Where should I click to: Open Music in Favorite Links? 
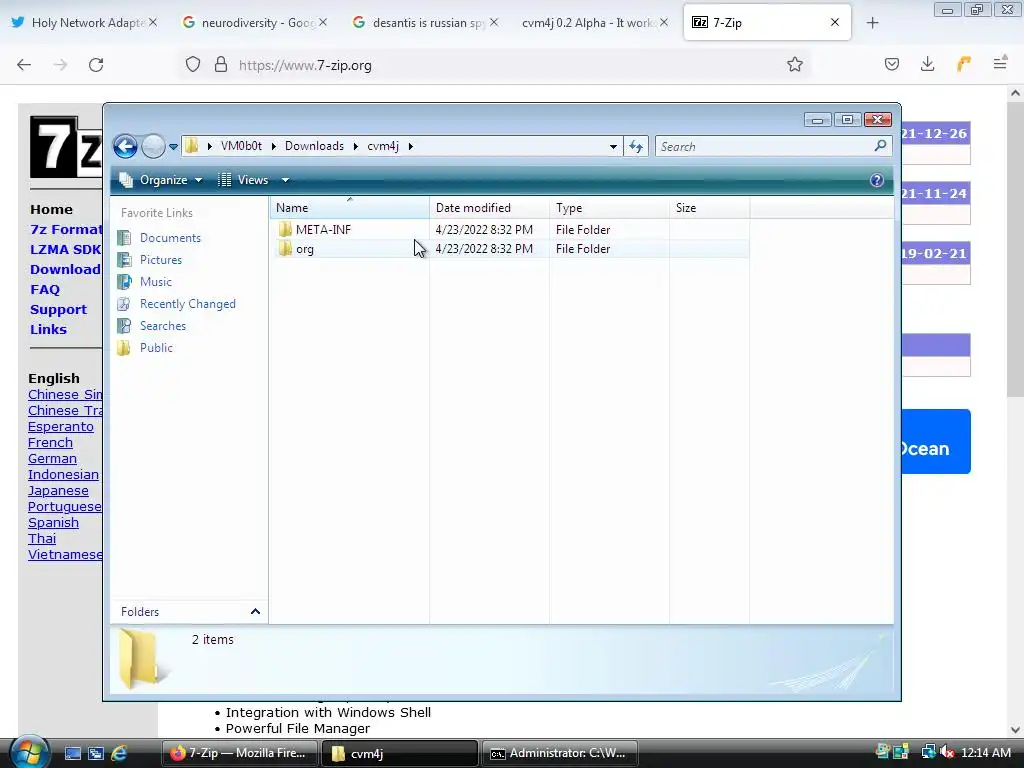[155, 281]
